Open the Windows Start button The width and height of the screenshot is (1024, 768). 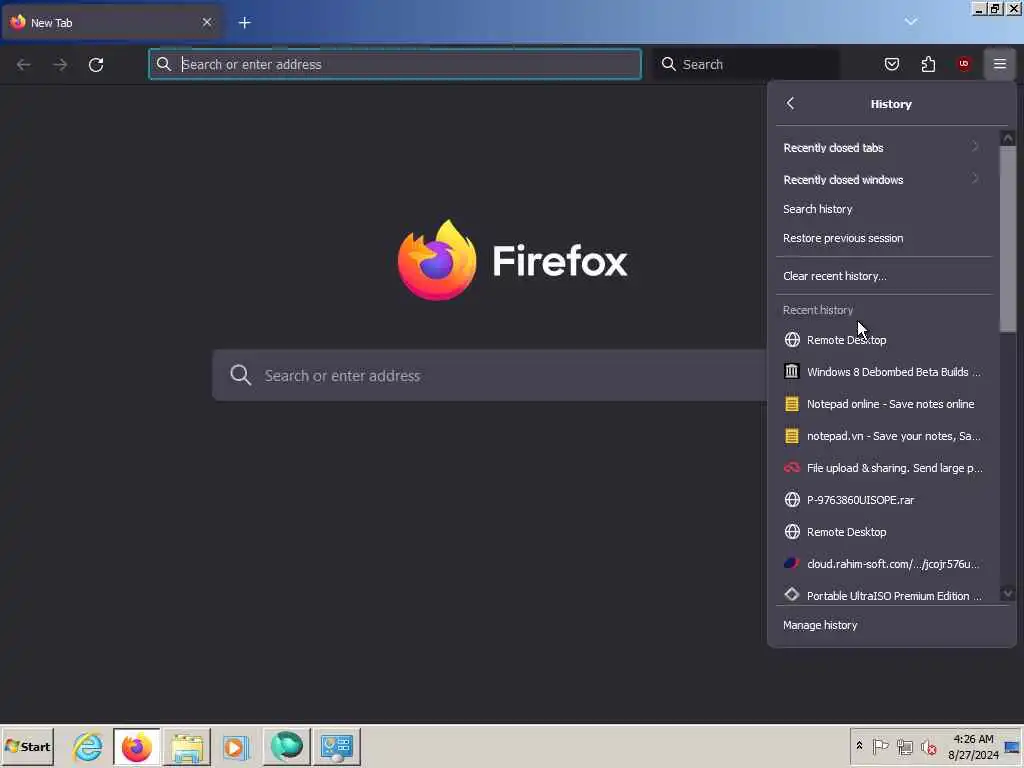27,746
